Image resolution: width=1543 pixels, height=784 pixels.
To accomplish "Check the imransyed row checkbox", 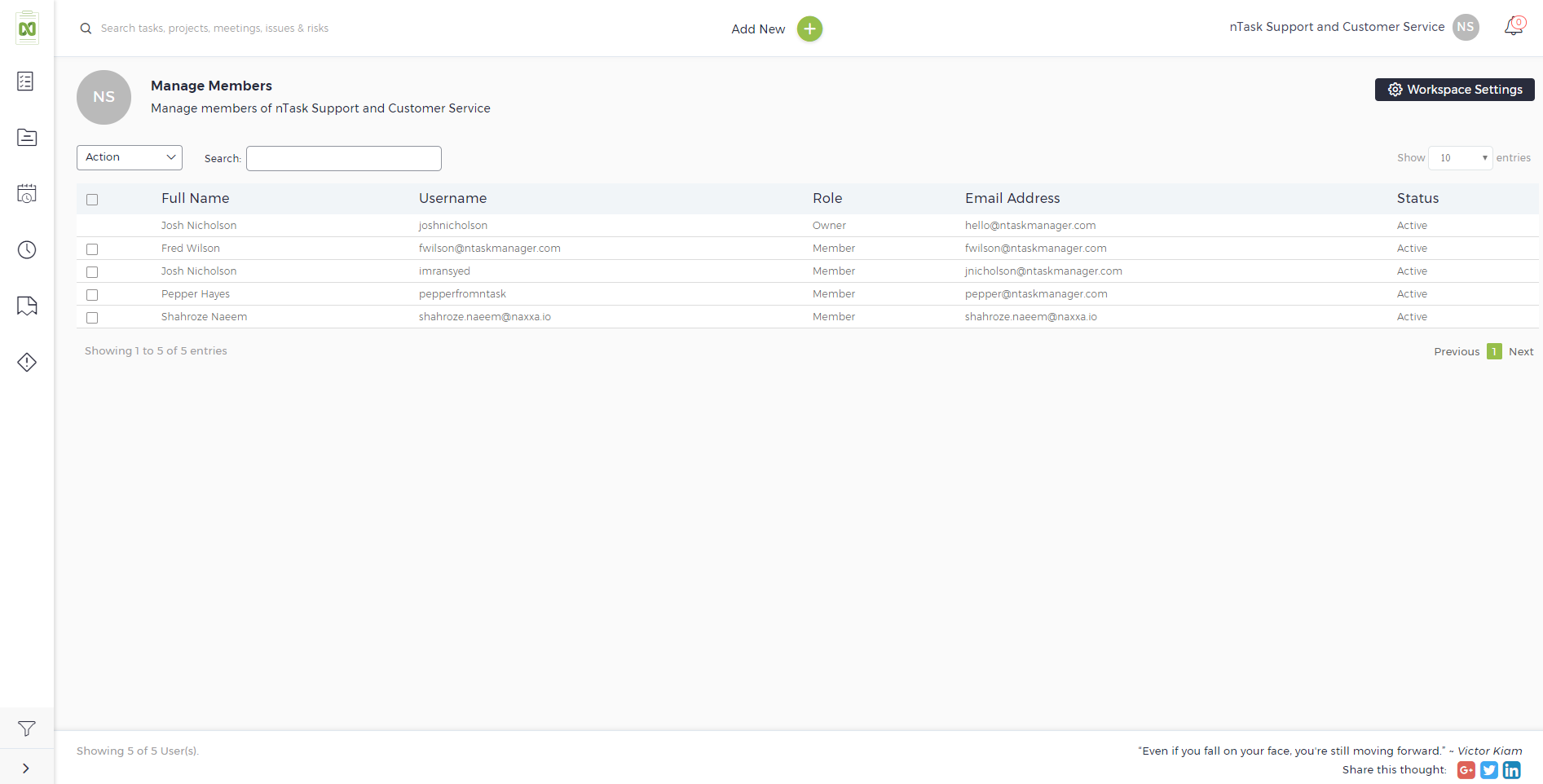I will pos(92,272).
